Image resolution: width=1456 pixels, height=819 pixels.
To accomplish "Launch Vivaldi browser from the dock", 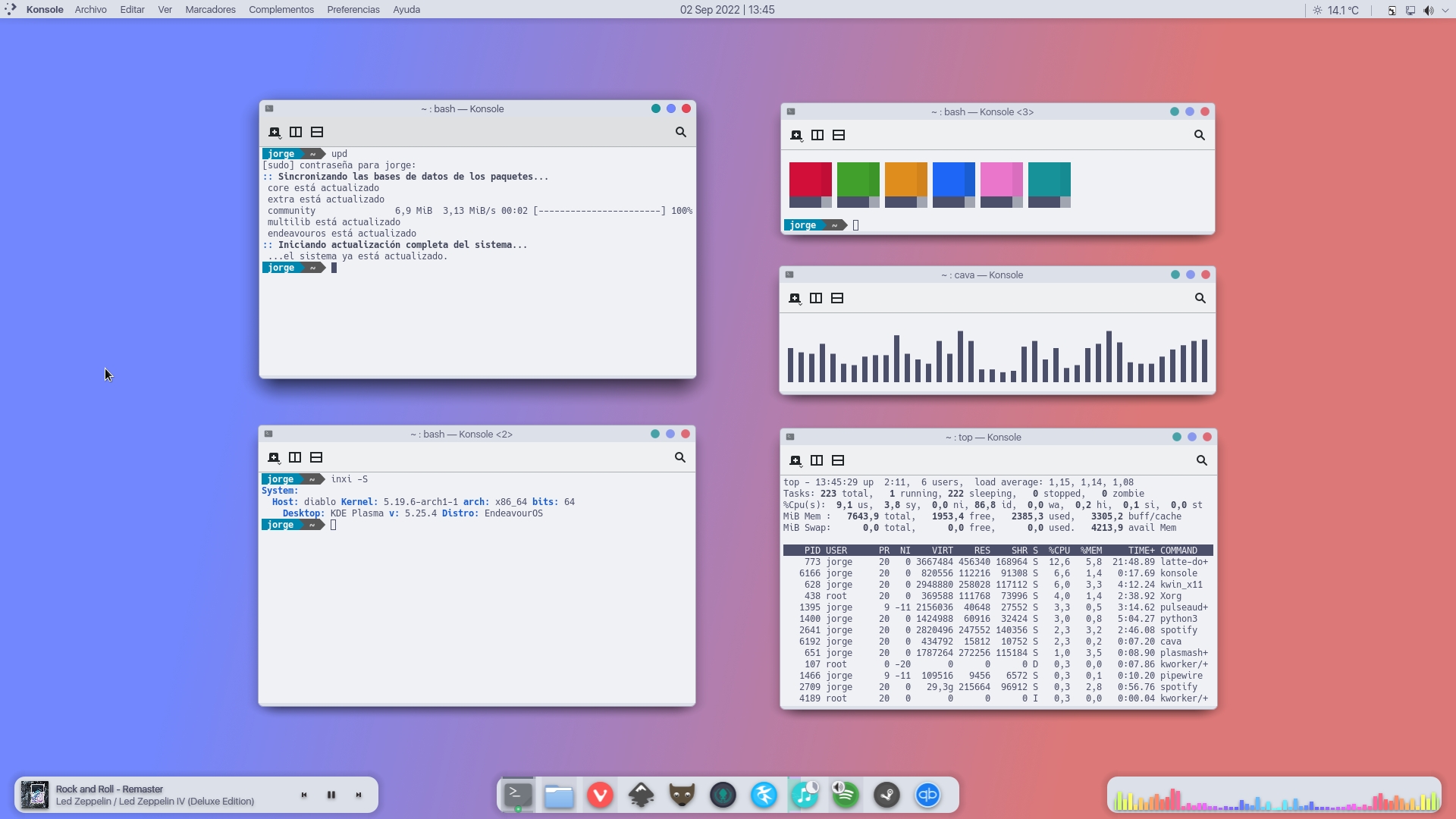I will tap(600, 795).
